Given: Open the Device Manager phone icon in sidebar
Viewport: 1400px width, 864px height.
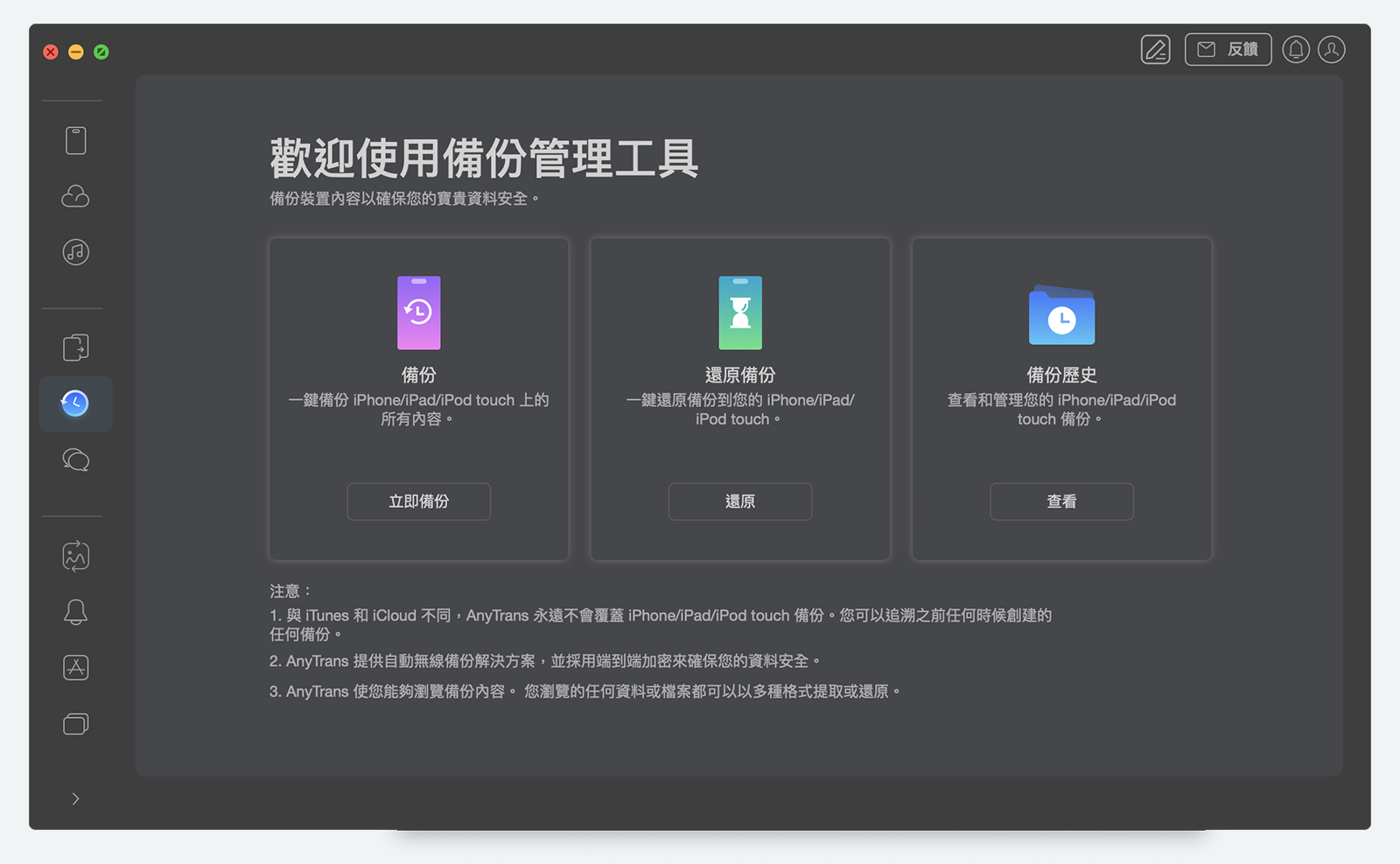Looking at the screenshot, I should coord(76,140).
